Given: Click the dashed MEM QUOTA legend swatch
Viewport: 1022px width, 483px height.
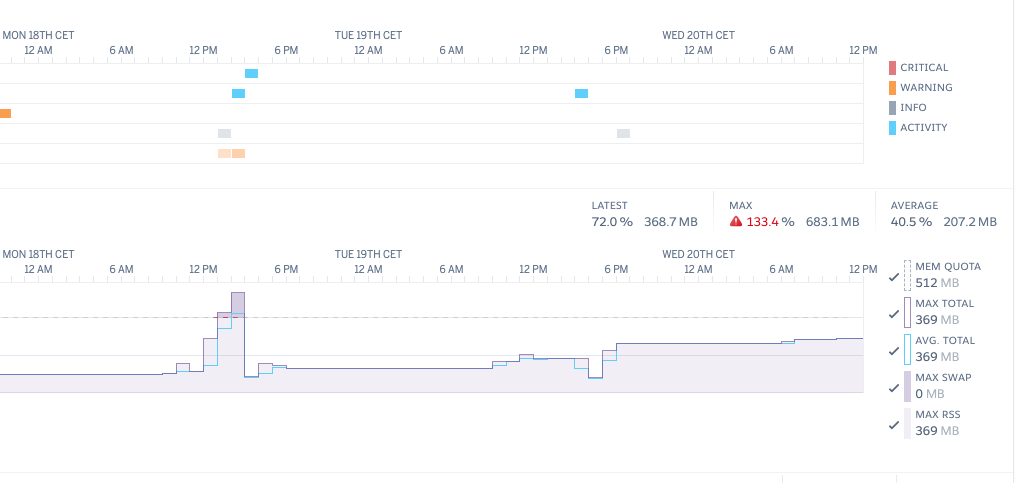Looking at the screenshot, I should point(907,275).
